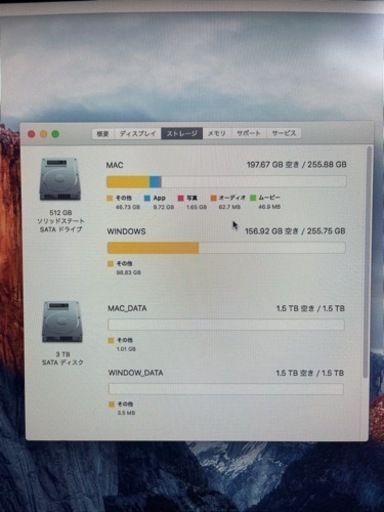
Task: Switch to the メモリ tab
Action: pyautogui.click(x=217, y=133)
